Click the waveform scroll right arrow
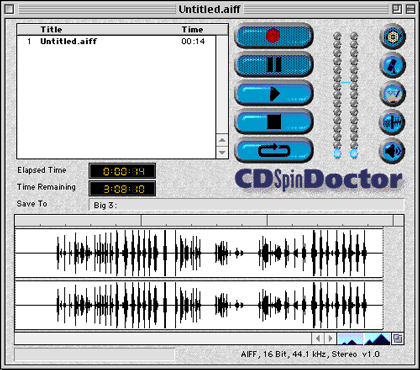The width and height of the screenshot is (420, 370). [330, 339]
